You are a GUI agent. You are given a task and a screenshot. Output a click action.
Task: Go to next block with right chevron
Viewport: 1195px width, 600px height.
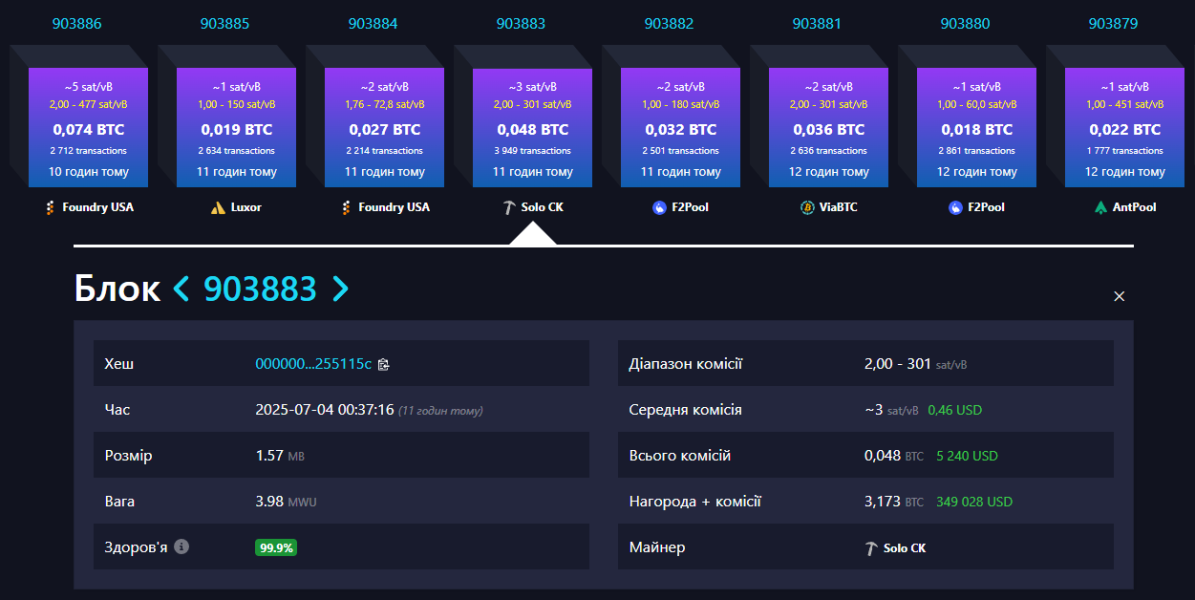[340, 289]
